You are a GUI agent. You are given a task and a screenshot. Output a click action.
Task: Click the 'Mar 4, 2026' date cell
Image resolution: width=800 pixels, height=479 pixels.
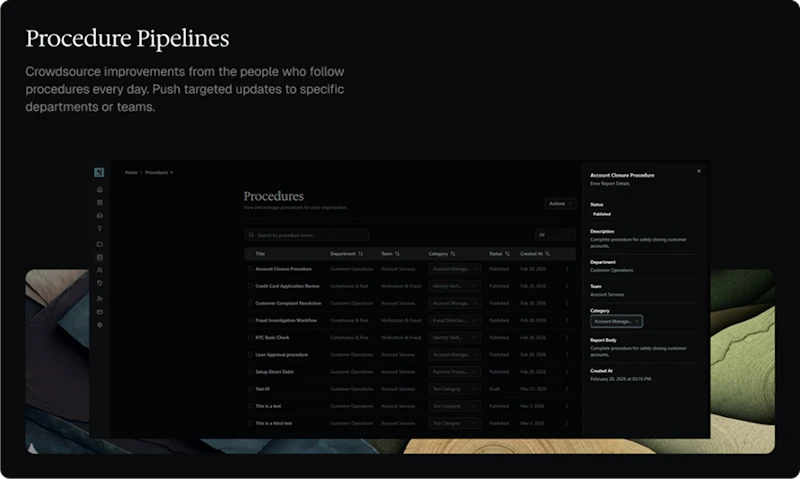(x=532, y=423)
